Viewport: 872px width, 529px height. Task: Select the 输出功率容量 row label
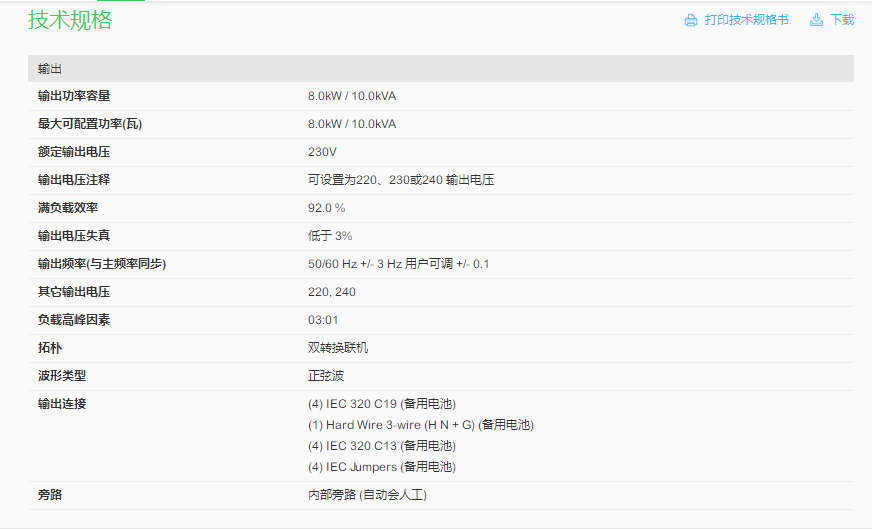tap(74, 96)
